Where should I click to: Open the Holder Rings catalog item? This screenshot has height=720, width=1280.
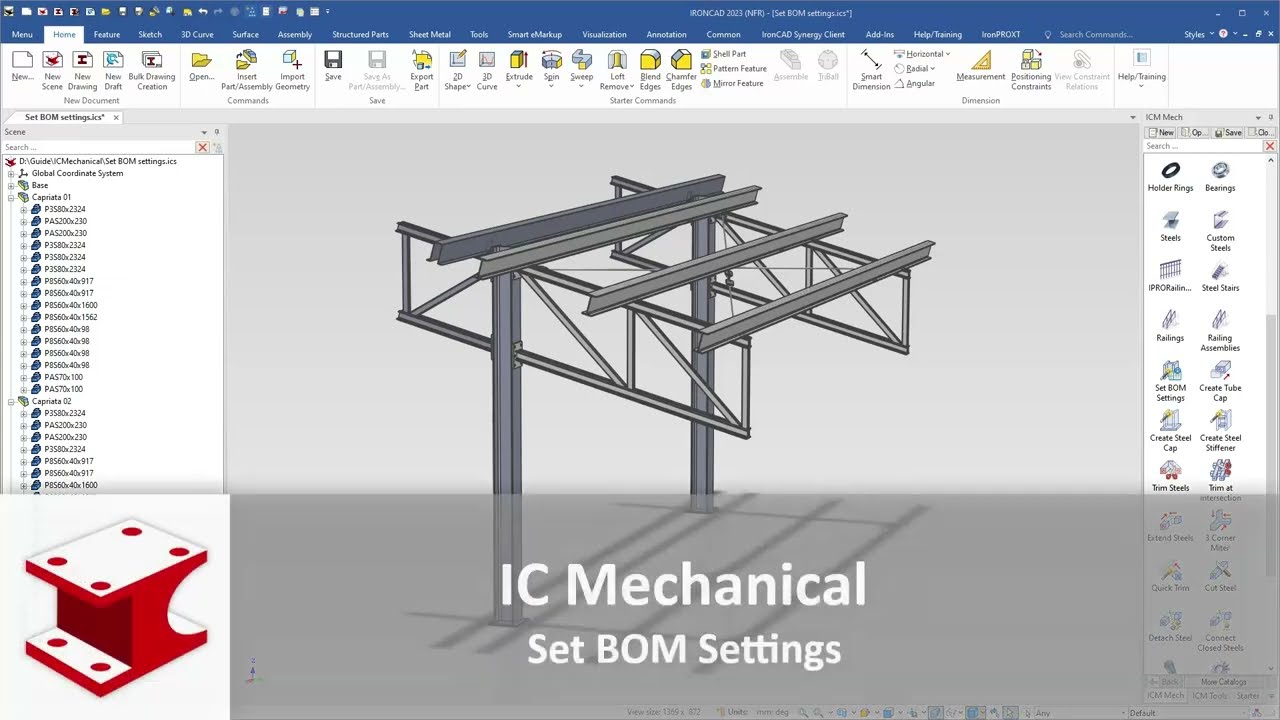pos(1170,176)
